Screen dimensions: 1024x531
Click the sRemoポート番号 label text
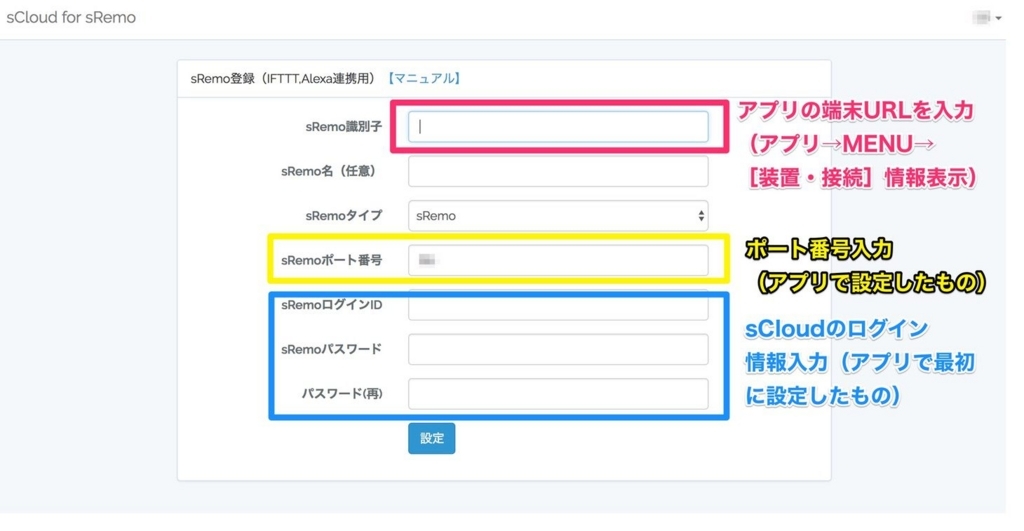(x=332, y=260)
